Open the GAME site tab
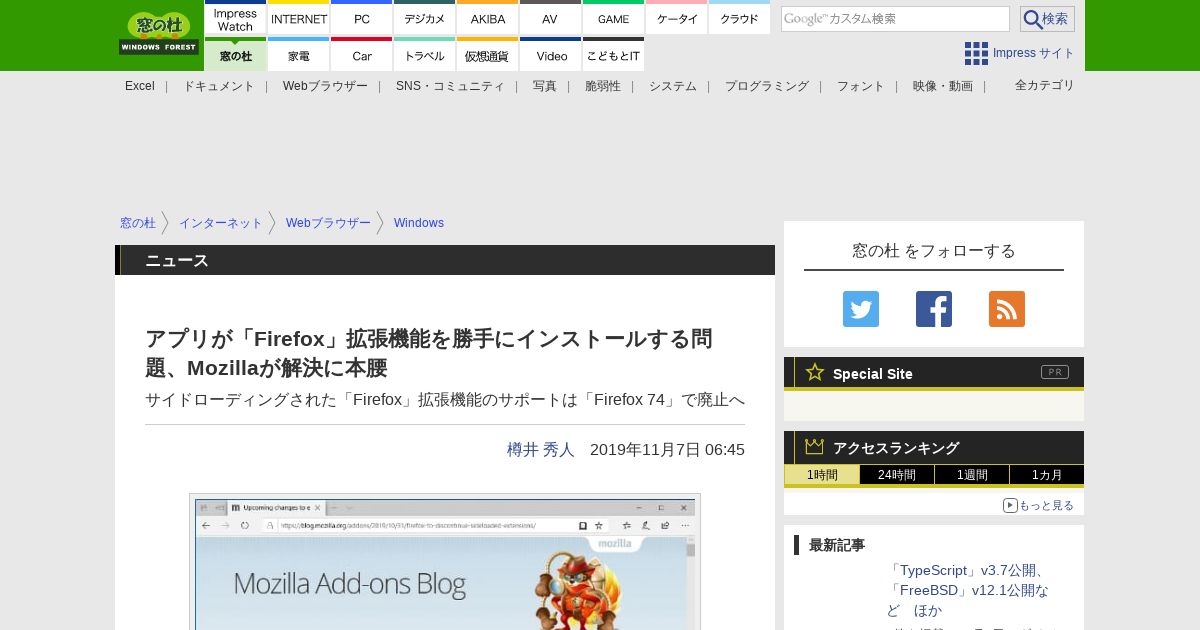The height and width of the screenshot is (630, 1200). tap(614, 18)
